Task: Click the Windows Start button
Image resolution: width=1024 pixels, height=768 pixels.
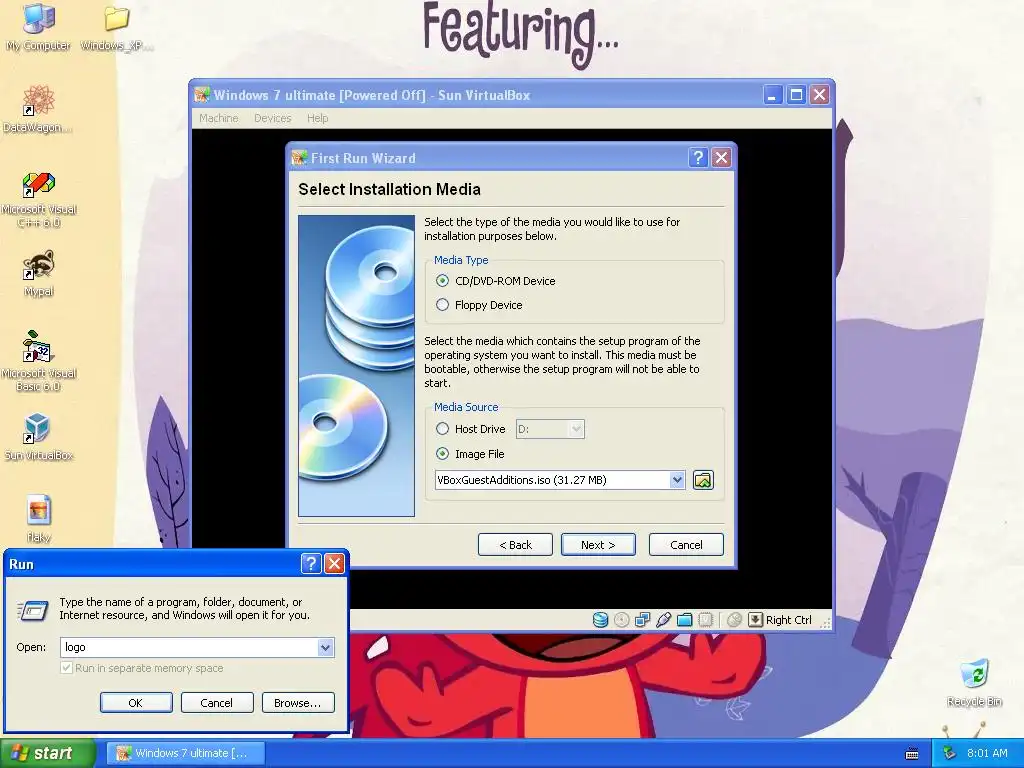Action: (x=47, y=753)
